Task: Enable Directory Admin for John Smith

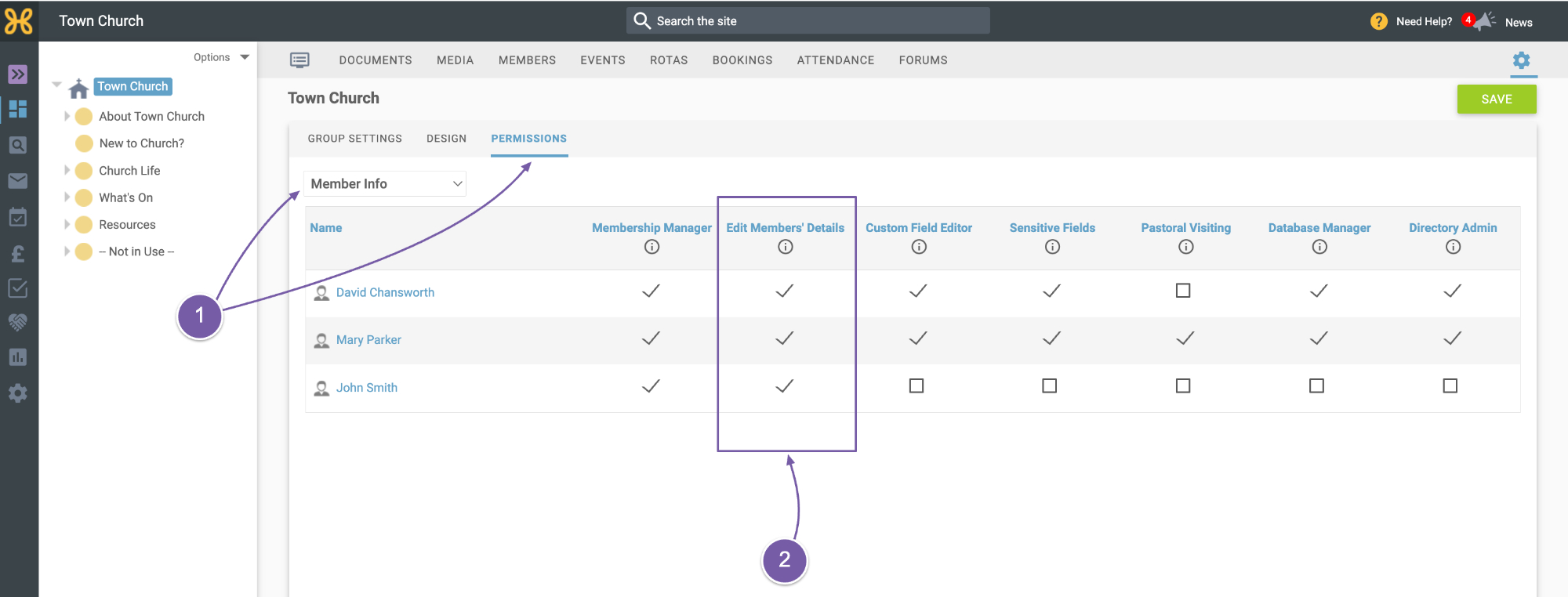Action: pyautogui.click(x=1450, y=385)
